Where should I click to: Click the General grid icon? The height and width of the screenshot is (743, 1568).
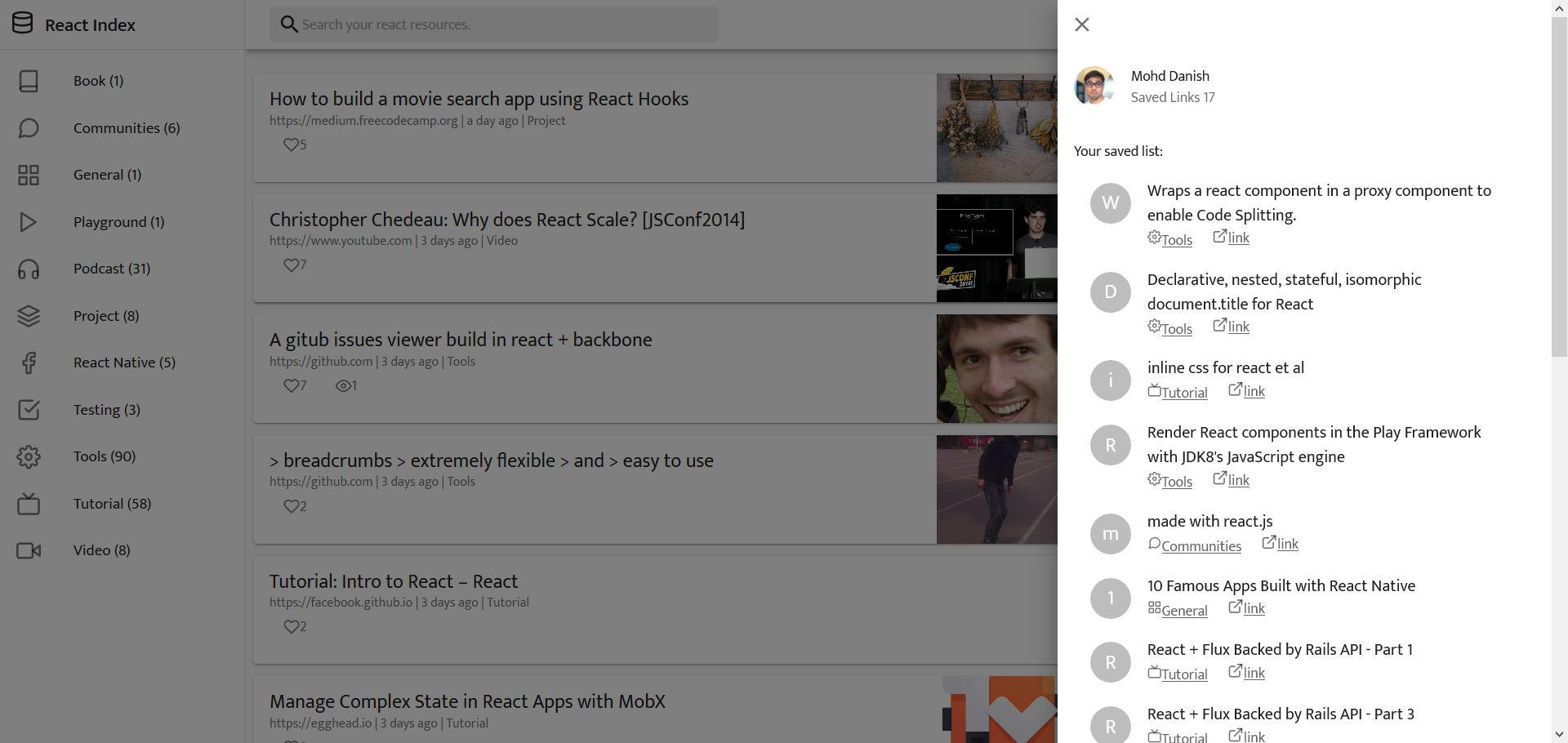coord(29,175)
